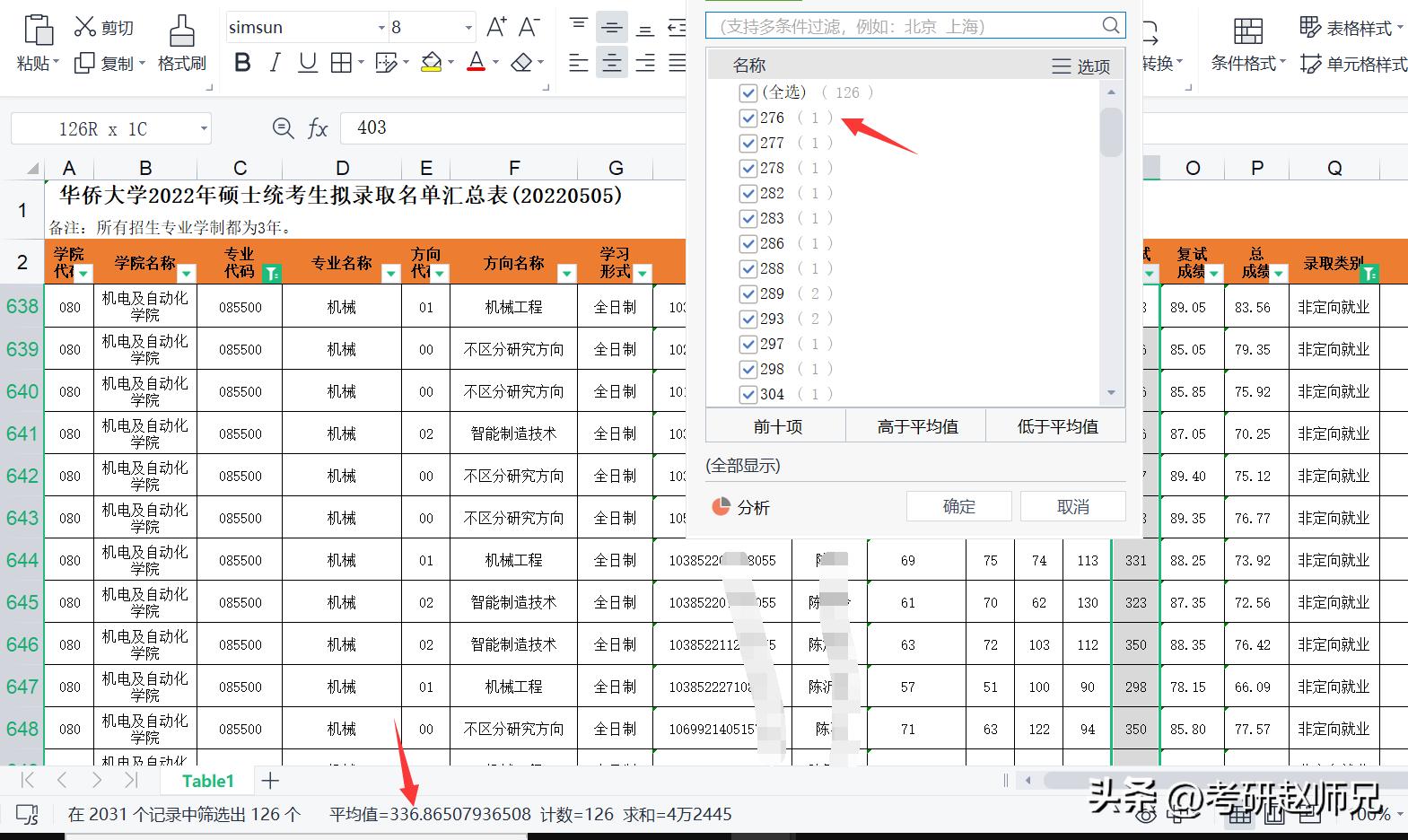1408x840 pixels.
Task: Align cell text to bottom
Action: [645, 30]
